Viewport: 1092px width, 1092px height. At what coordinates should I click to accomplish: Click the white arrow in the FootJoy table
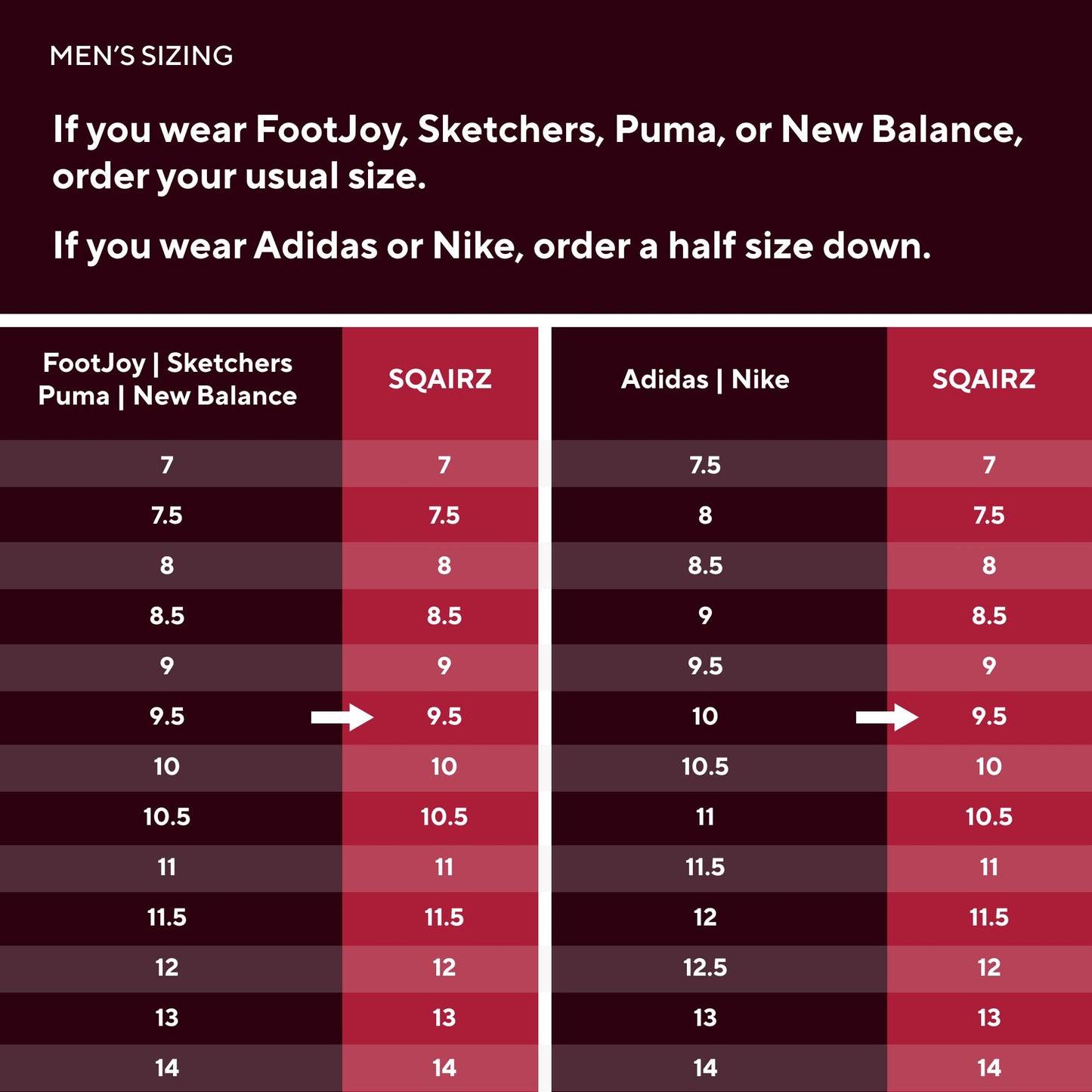coord(342,717)
